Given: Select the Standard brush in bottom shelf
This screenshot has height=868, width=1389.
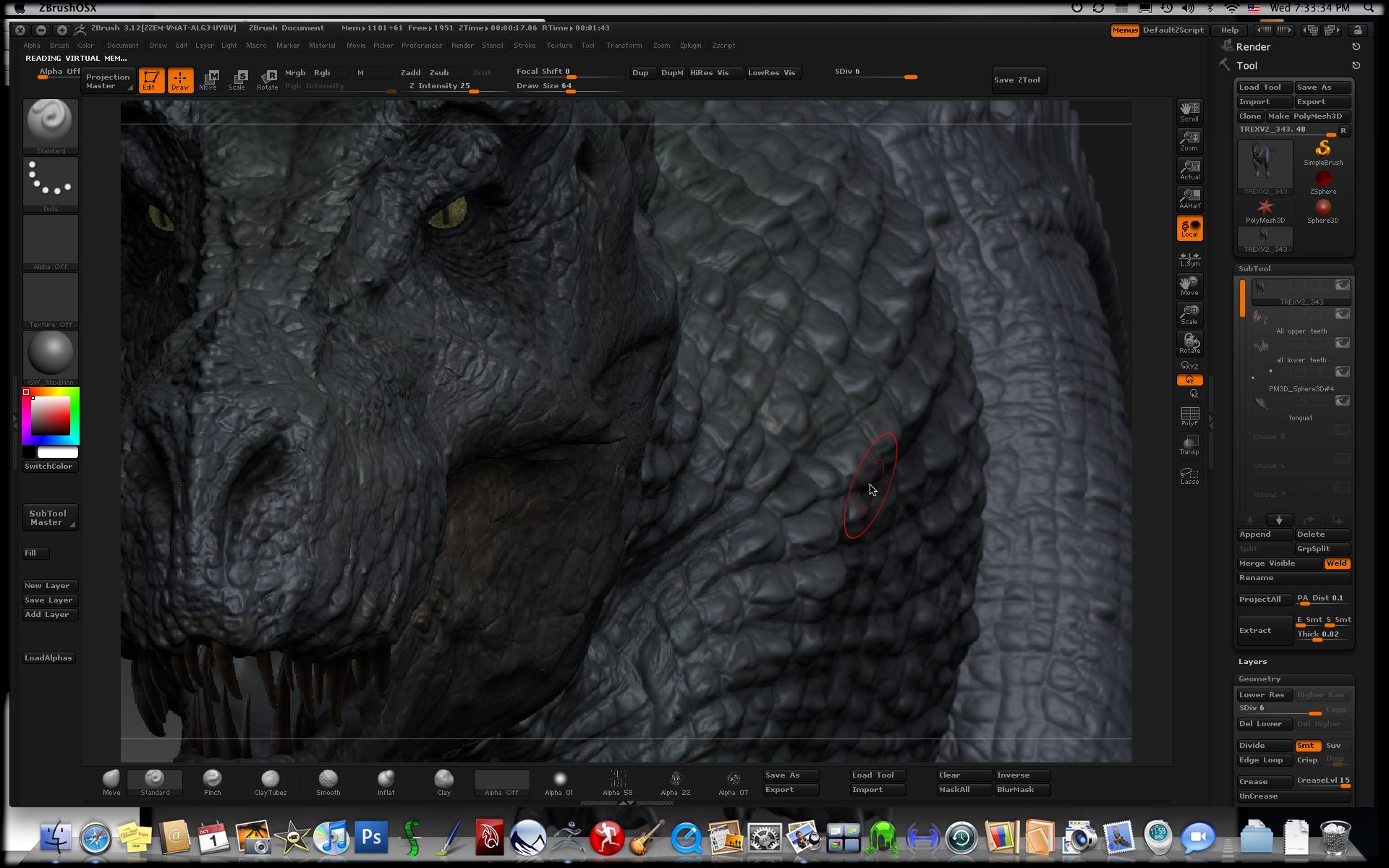Looking at the screenshot, I should pos(155,782).
